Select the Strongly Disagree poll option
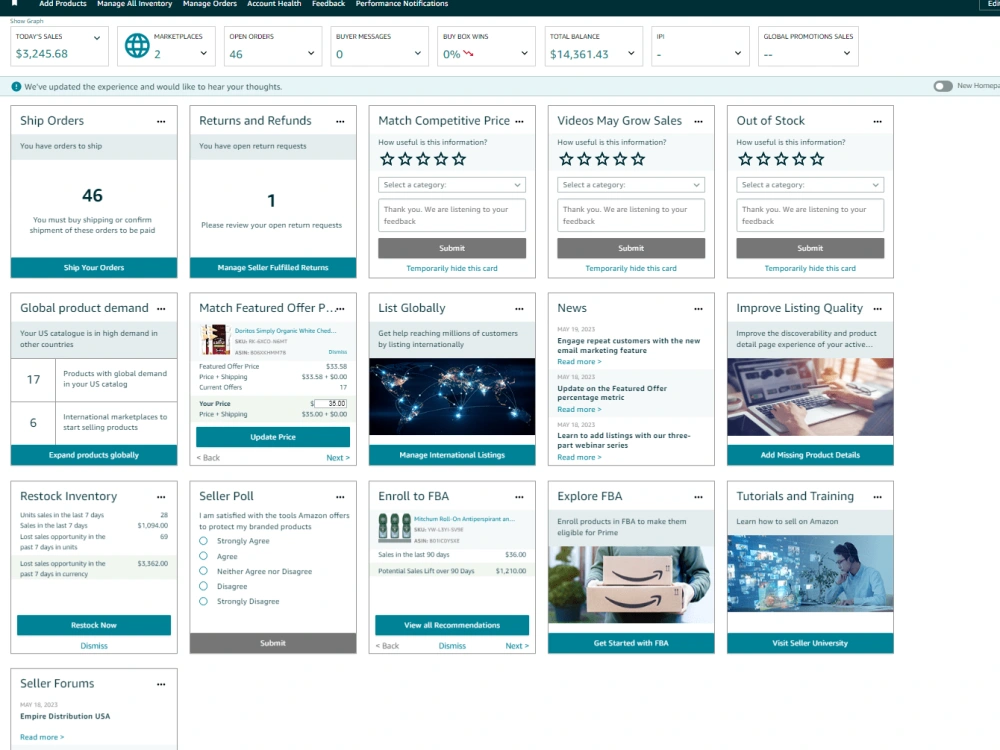Image resolution: width=1000 pixels, height=750 pixels. pos(203,601)
